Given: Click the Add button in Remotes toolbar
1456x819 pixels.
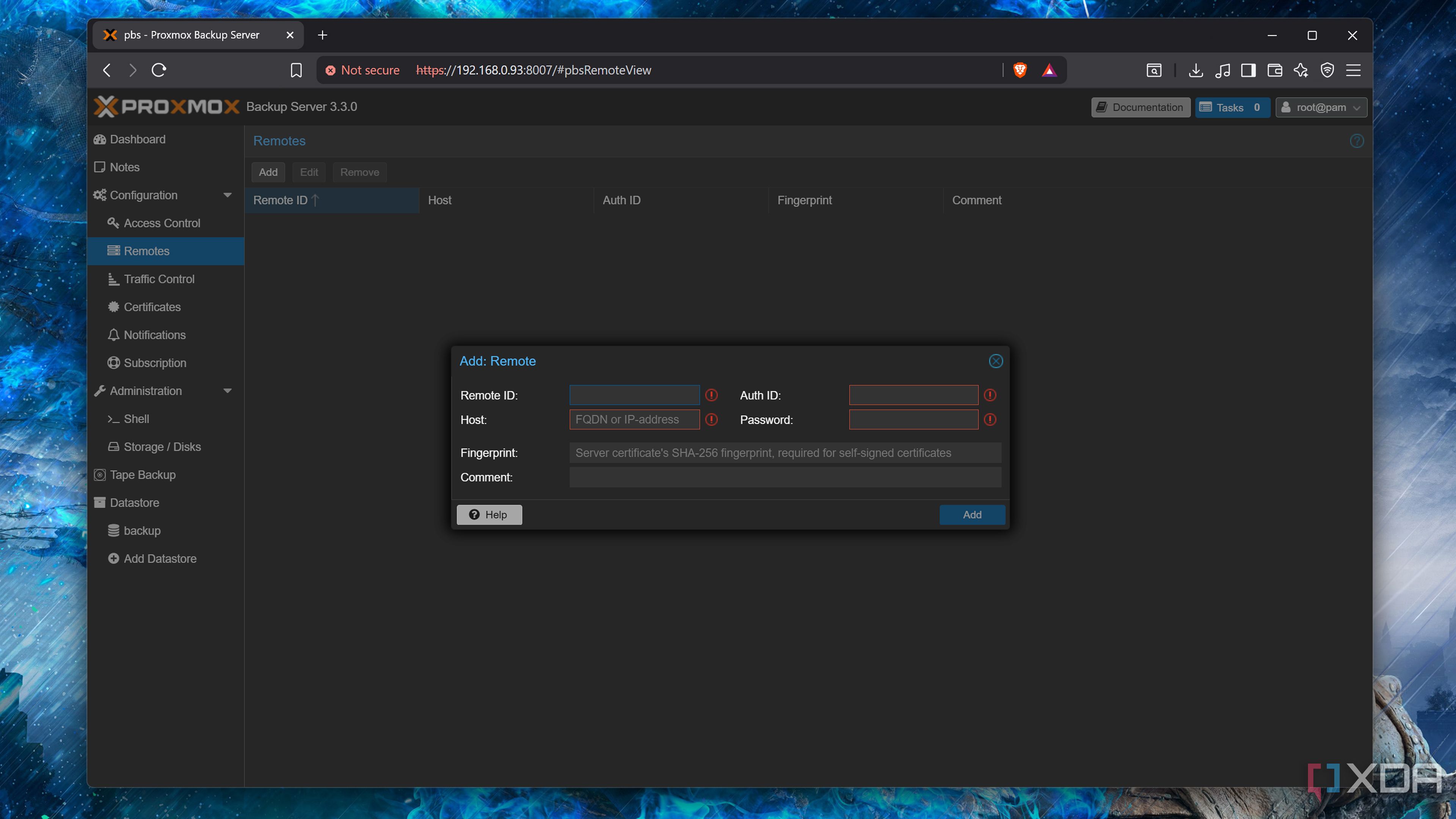Looking at the screenshot, I should 268,172.
